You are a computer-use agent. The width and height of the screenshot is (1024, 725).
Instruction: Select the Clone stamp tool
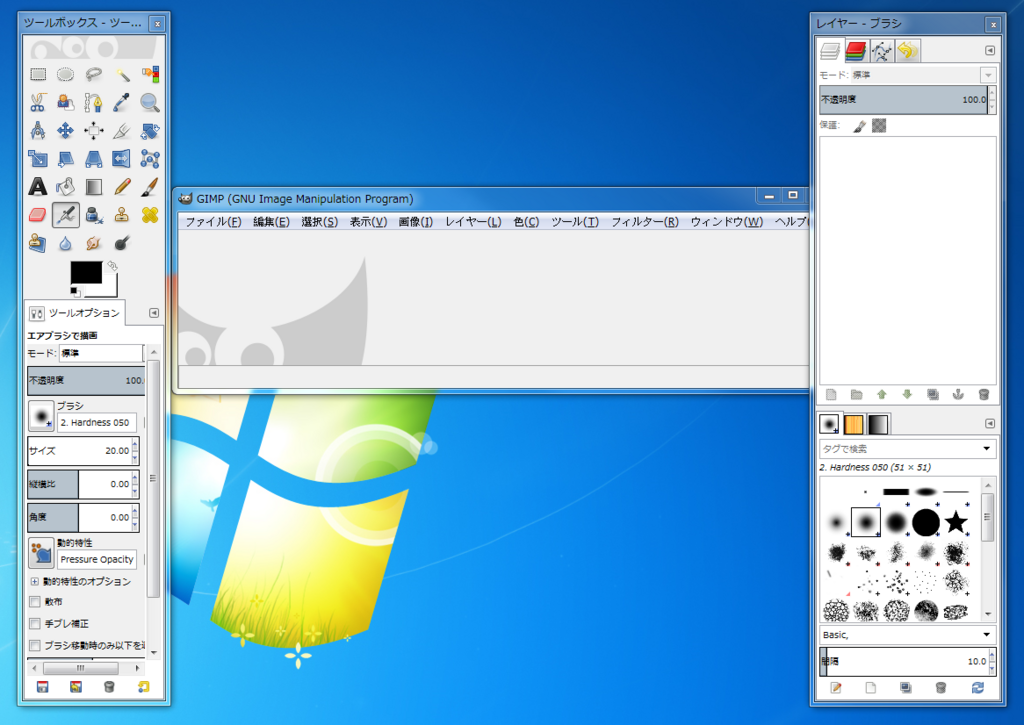[121, 215]
